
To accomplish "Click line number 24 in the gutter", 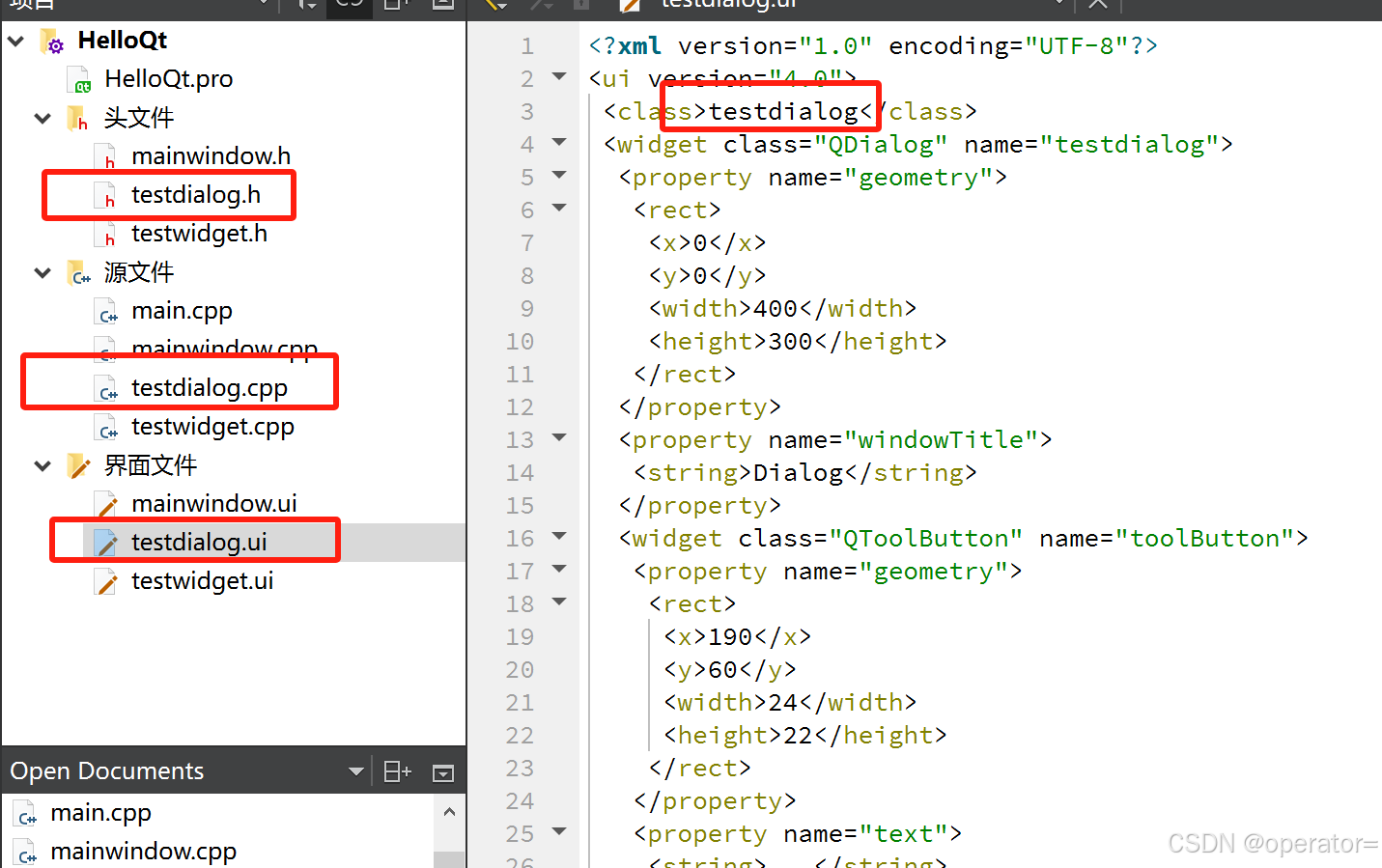I will point(520,801).
